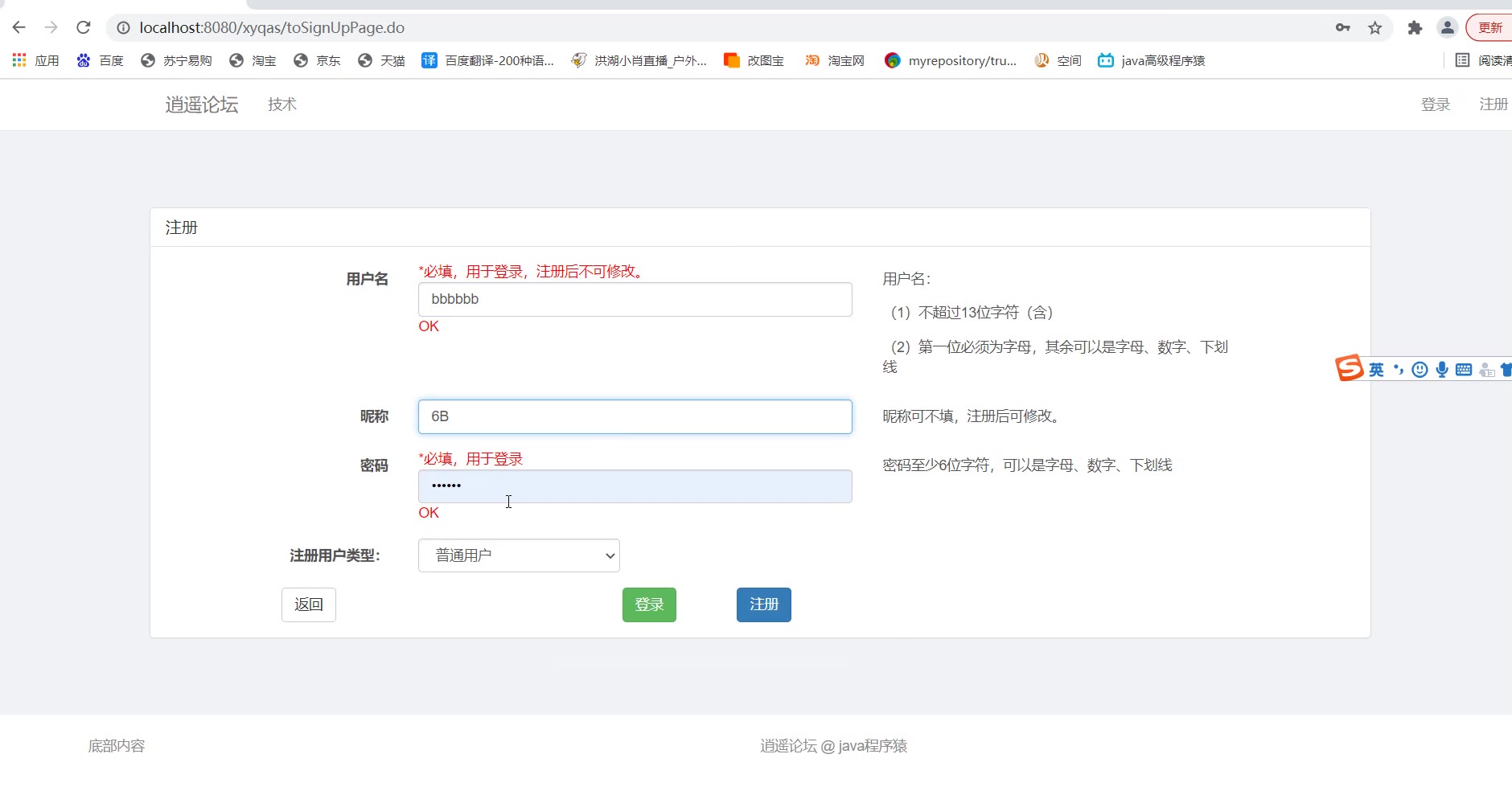Click the 密码 password field

[x=635, y=486]
